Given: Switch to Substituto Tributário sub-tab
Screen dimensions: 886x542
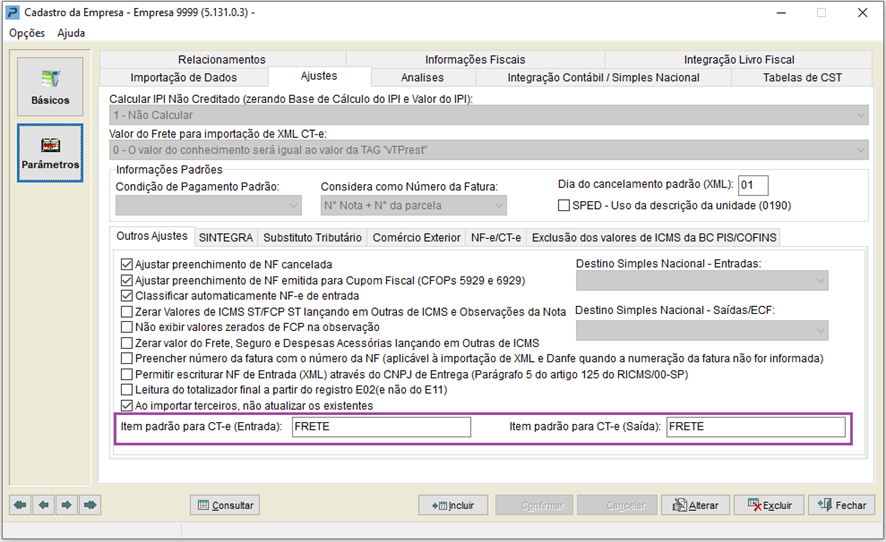Looking at the screenshot, I should tap(312, 238).
